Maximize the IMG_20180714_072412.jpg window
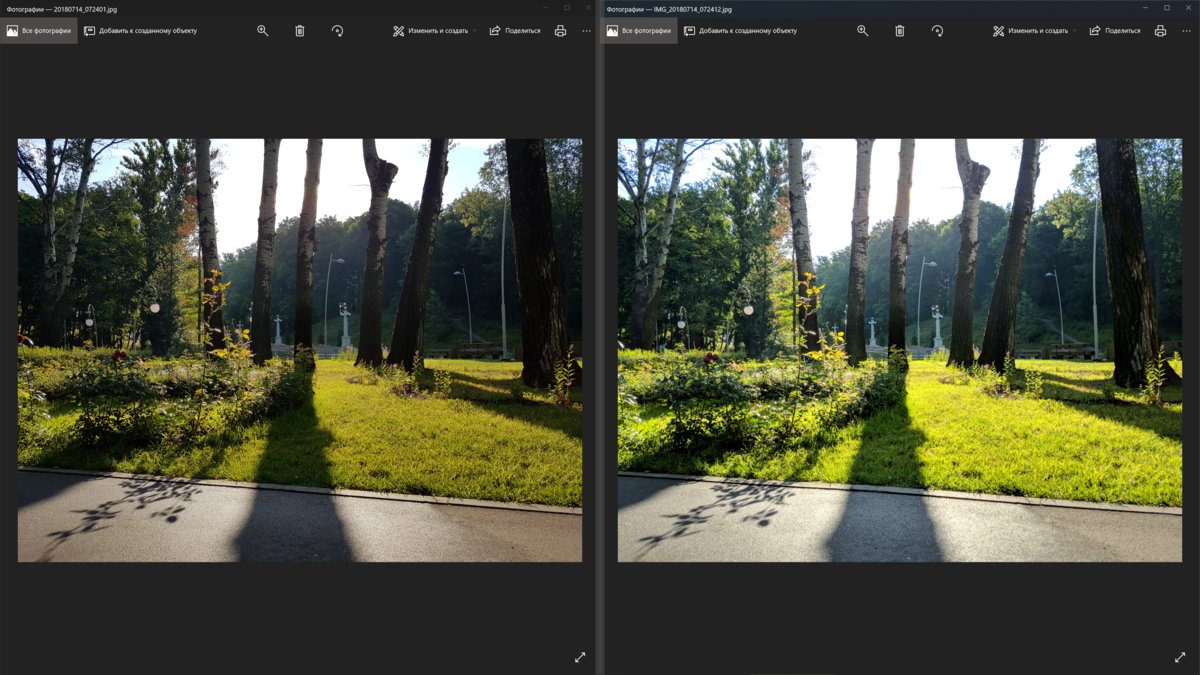The height and width of the screenshot is (675, 1200). point(1166,7)
